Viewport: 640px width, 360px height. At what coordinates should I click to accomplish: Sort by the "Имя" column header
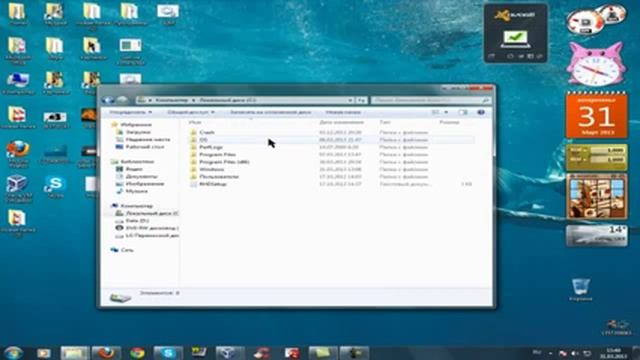[x=195, y=122]
